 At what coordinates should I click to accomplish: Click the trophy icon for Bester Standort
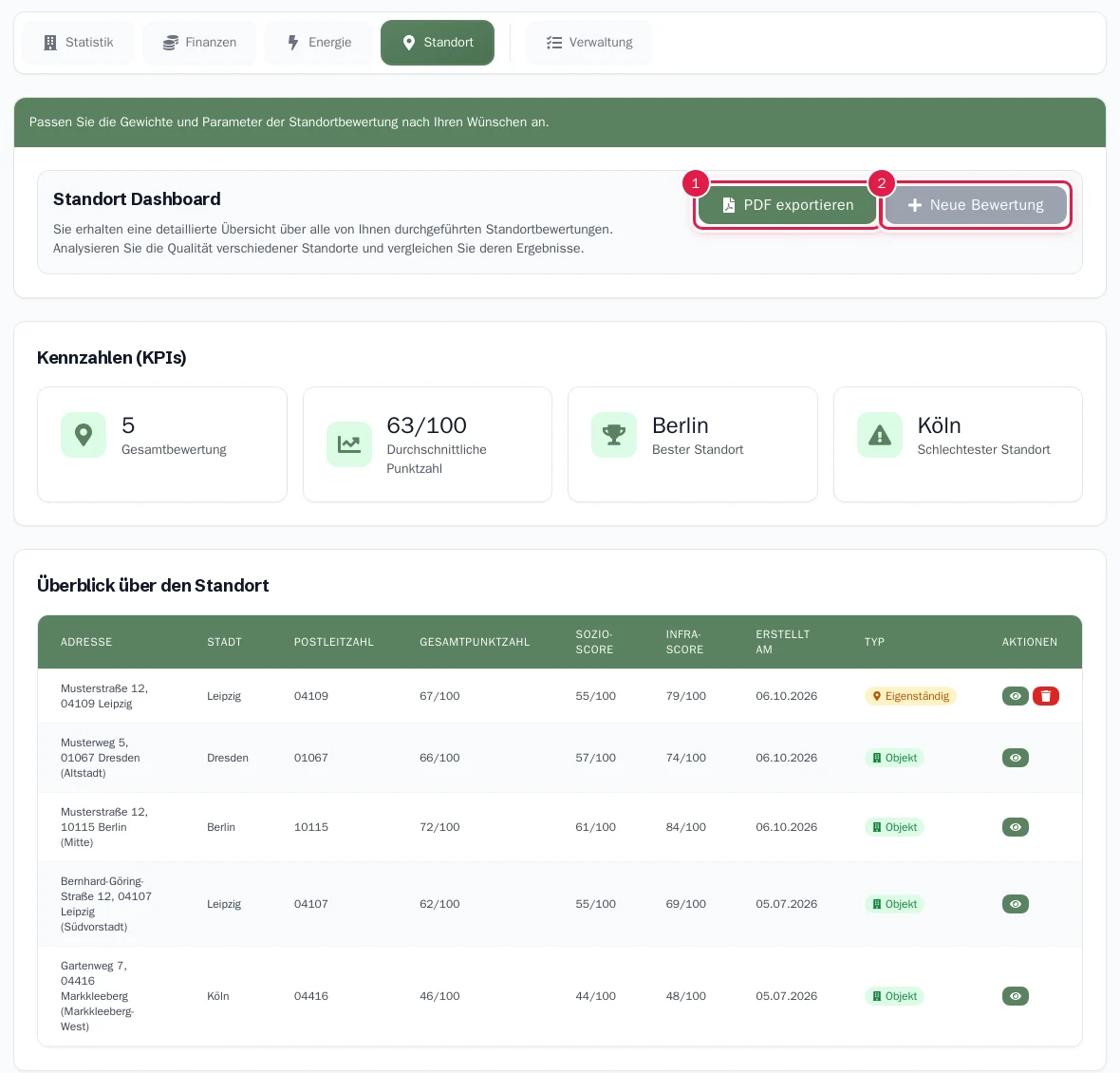pyautogui.click(x=614, y=434)
